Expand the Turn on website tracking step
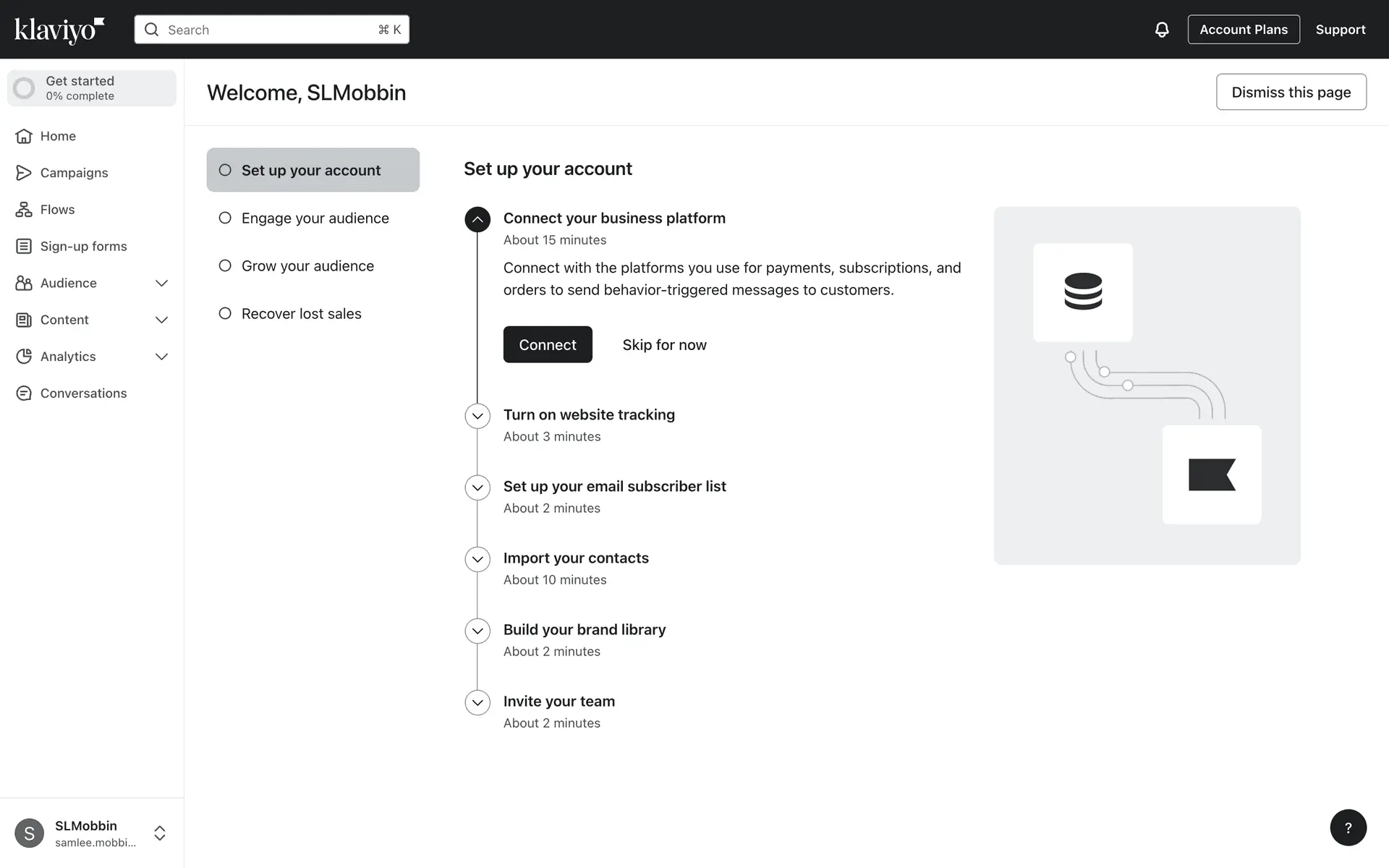 [x=477, y=416]
